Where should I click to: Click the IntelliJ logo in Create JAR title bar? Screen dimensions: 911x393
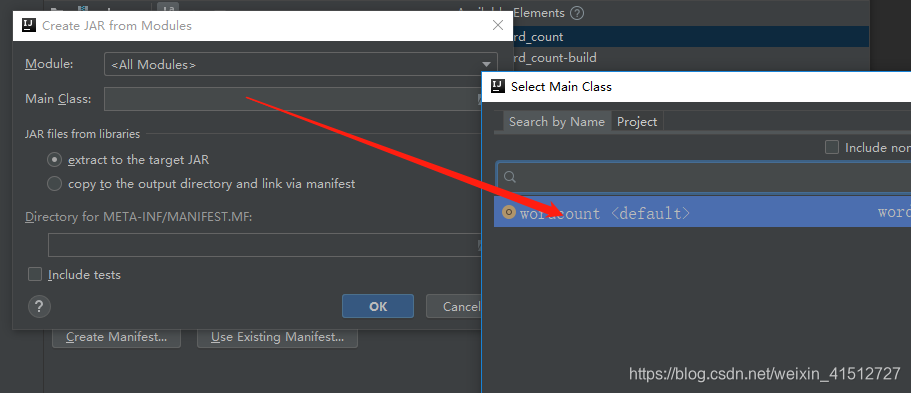(x=29, y=25)
